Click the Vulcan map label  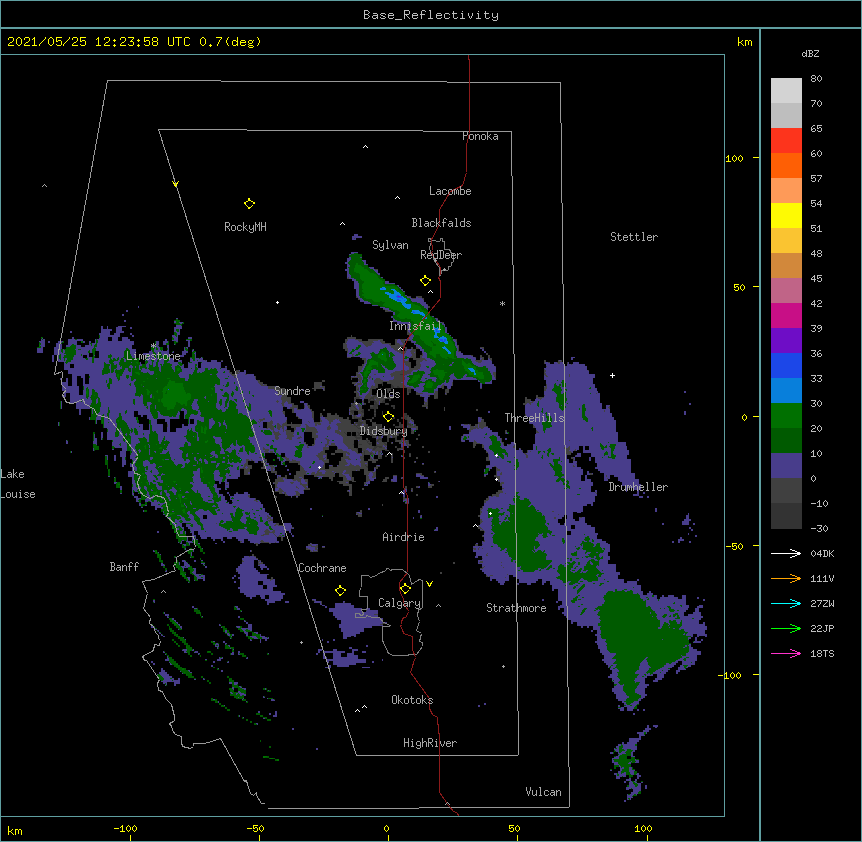click(x=543, y=792)
